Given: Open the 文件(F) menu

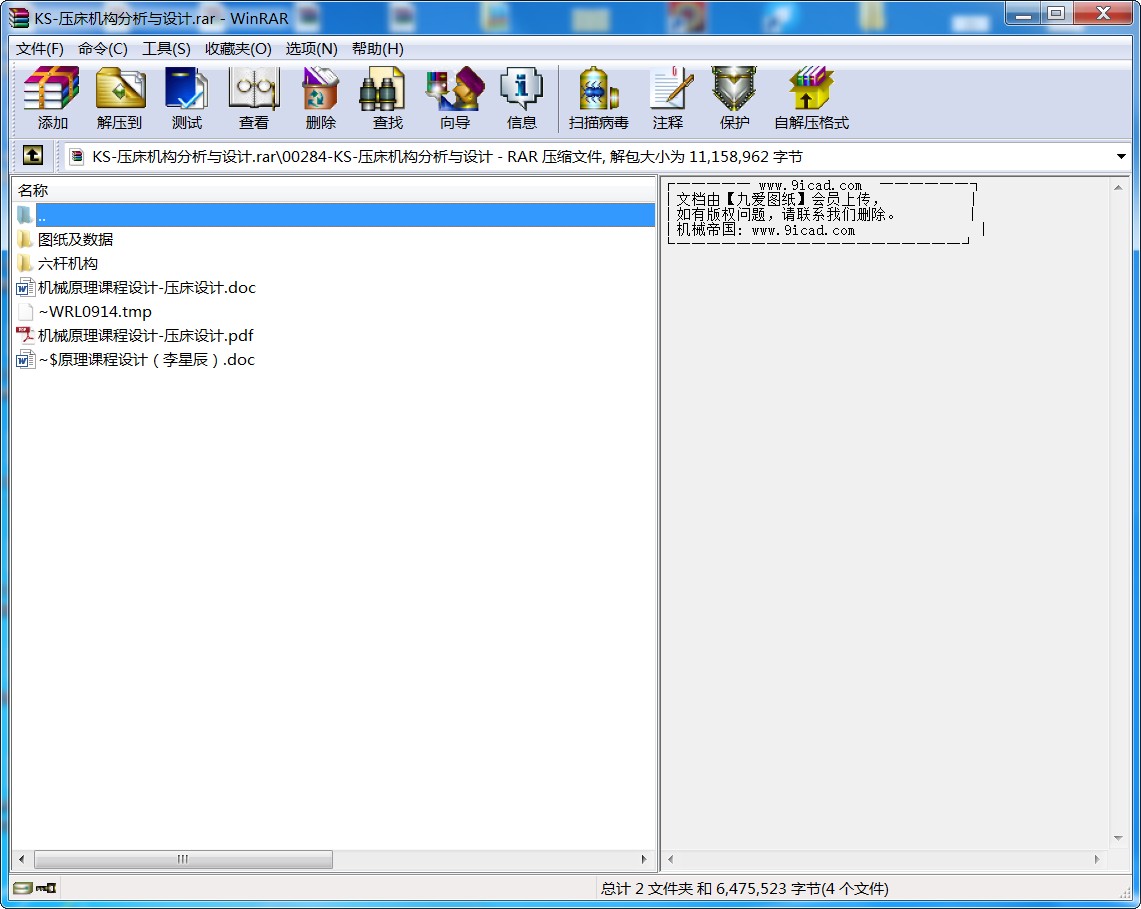Looking at the screenshot, I should (x=40, y=49).
